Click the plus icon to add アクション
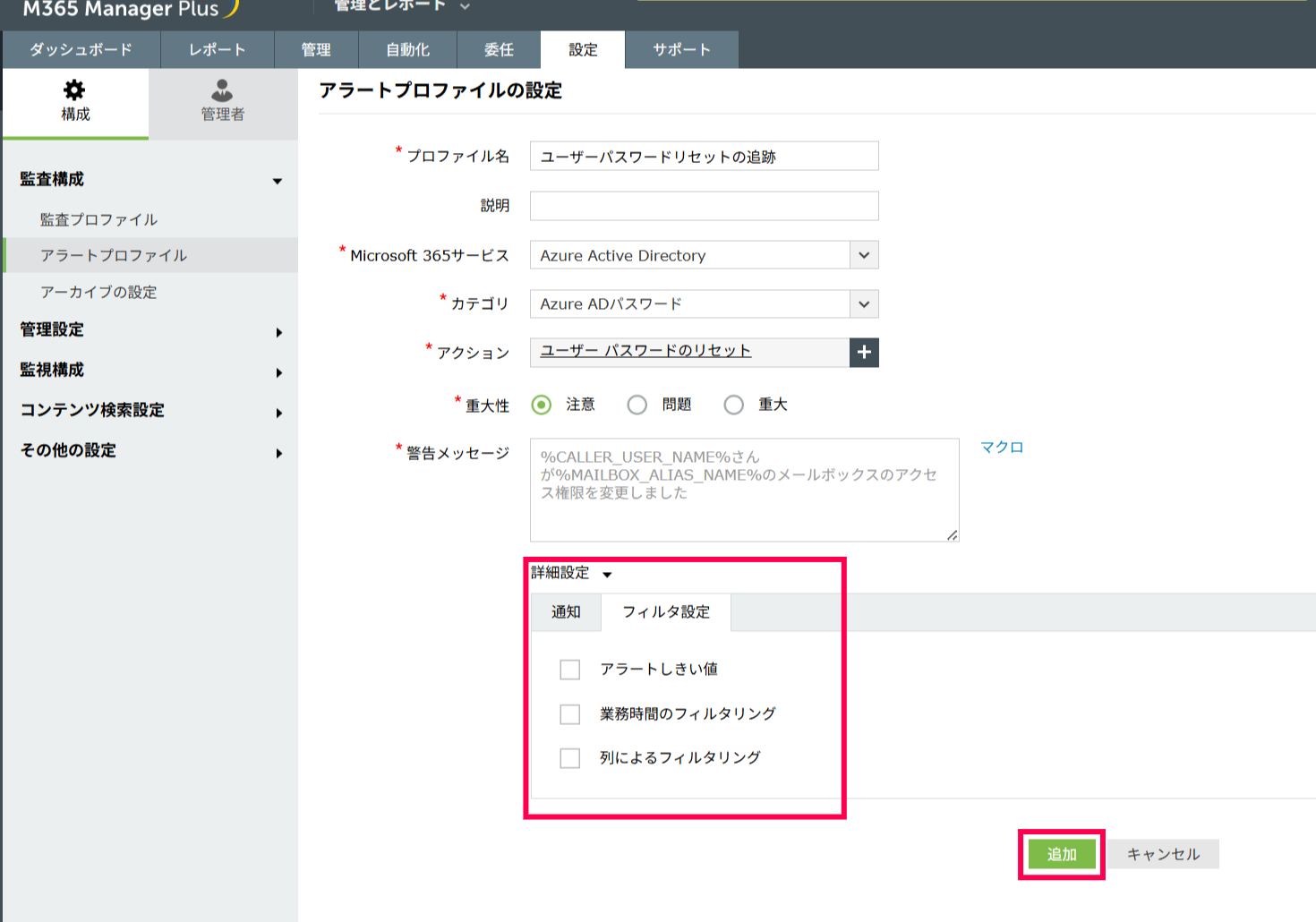Image resolution: width=1316 pixels, height=922 pixels. 864,353
